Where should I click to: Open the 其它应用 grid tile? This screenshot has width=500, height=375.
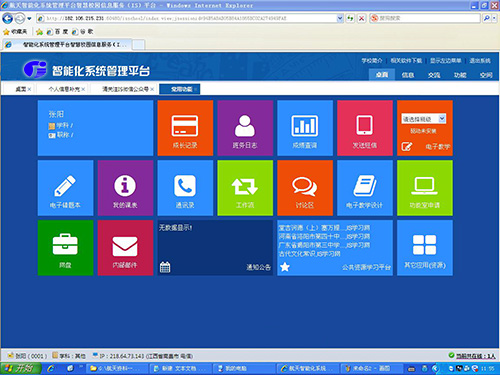point(425,248)
